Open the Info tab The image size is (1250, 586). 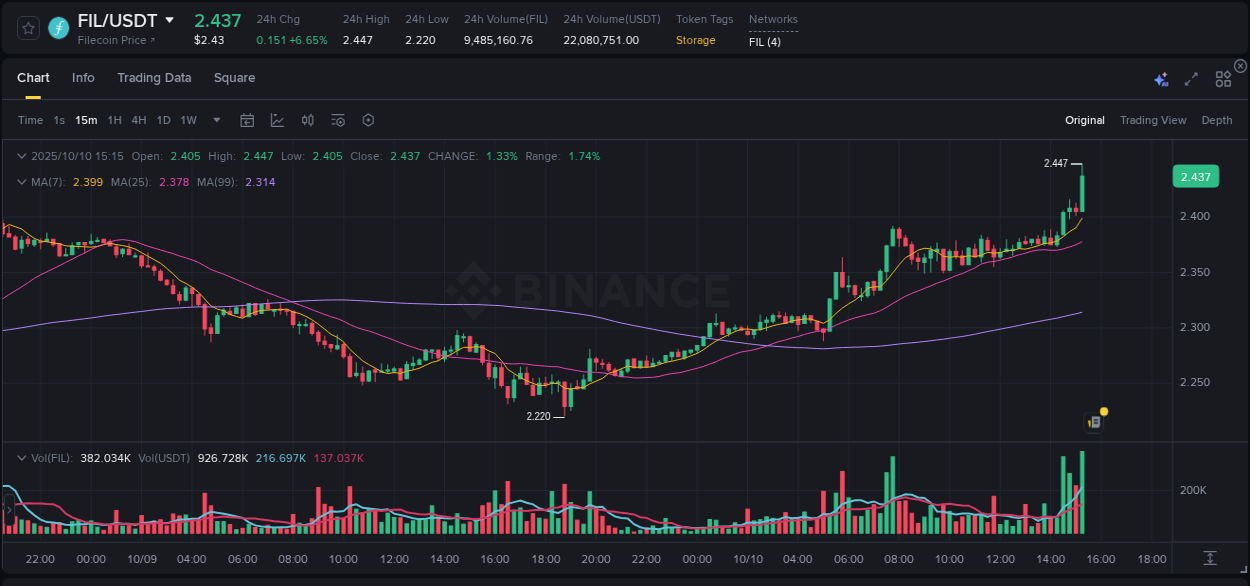(x=83, y=78)
